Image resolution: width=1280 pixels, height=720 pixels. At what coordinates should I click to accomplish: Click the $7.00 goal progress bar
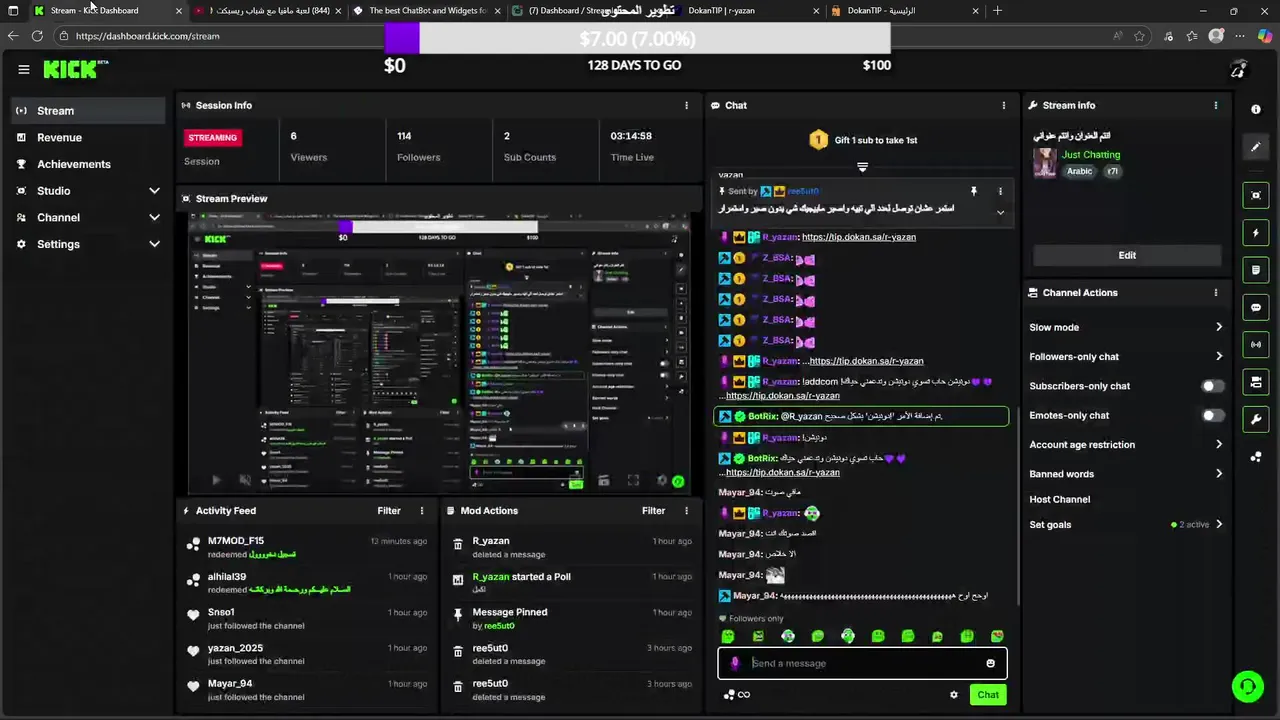click(637, 39)
